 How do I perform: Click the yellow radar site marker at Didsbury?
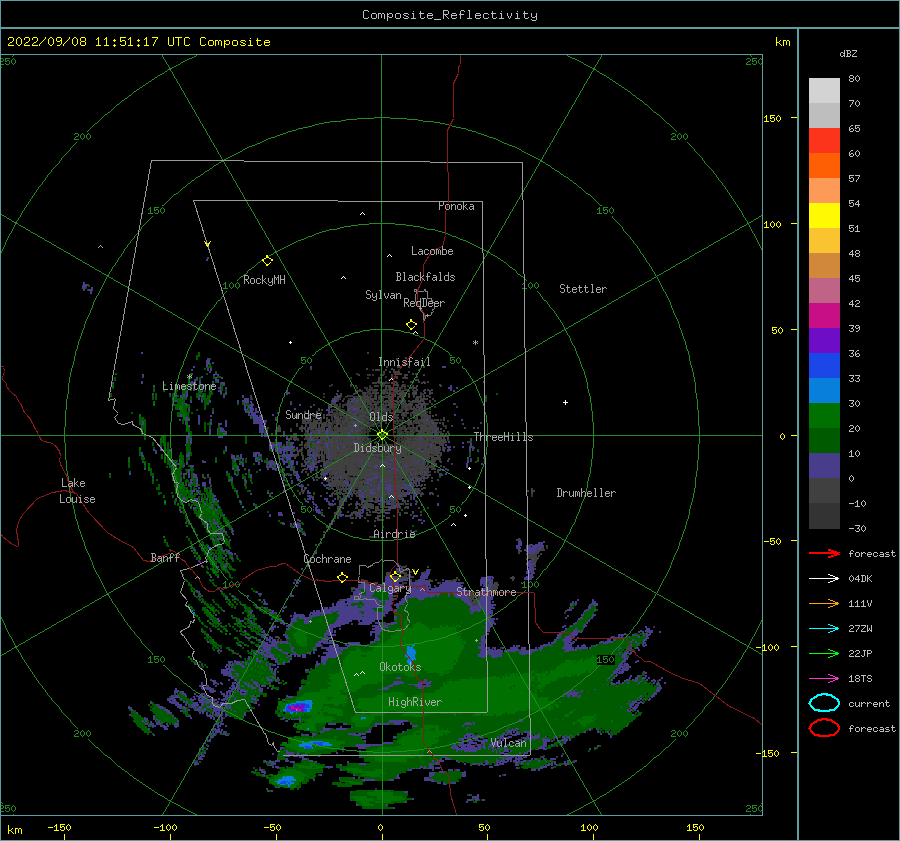pos(382,435)
